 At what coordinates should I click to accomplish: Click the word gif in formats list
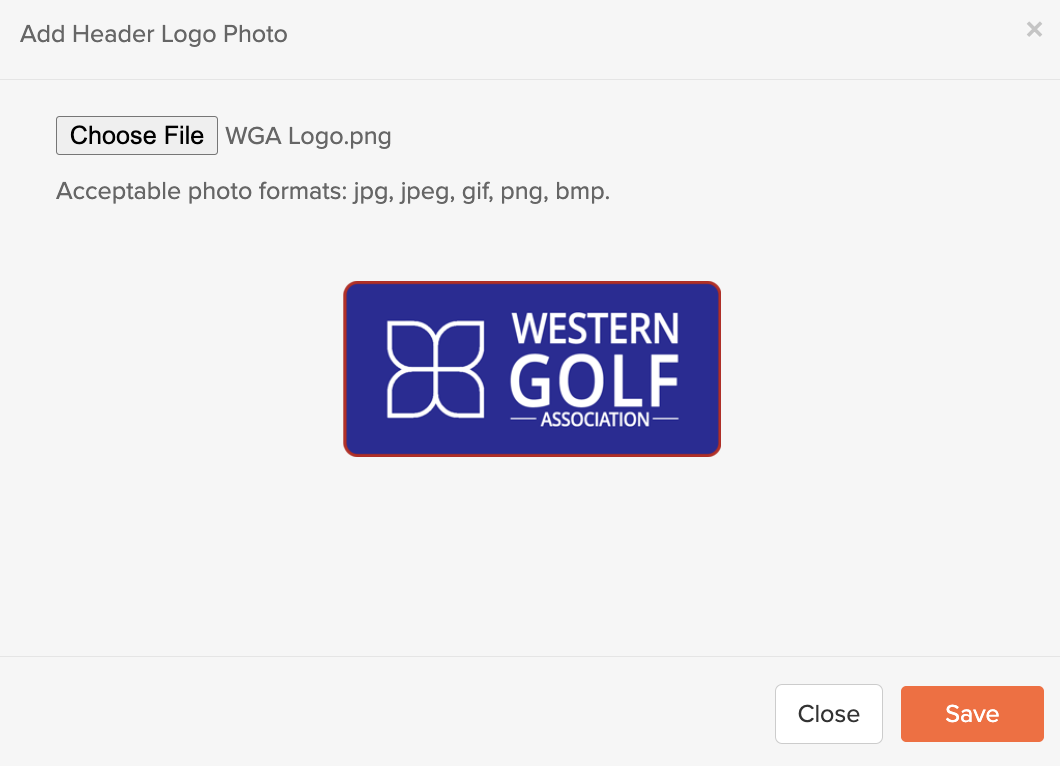(477, 191)
